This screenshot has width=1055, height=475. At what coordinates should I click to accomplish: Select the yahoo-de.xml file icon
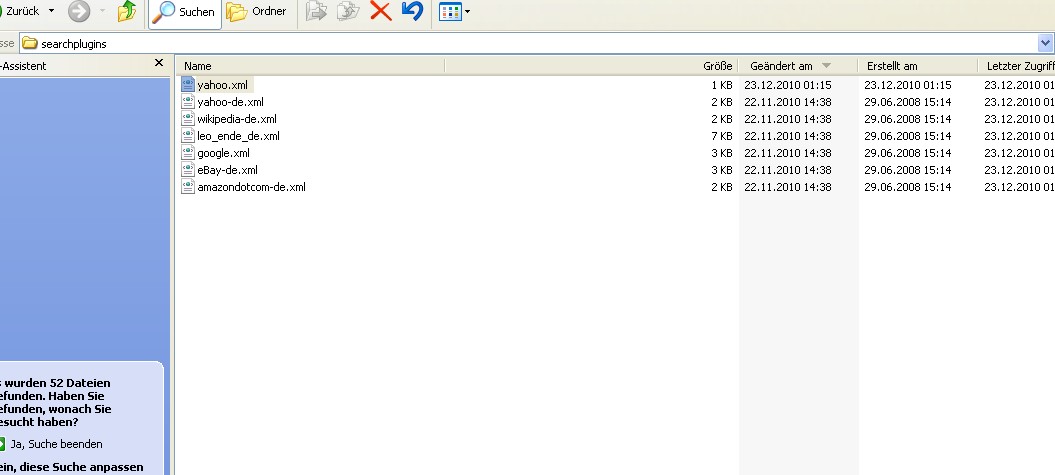(188, 102)
